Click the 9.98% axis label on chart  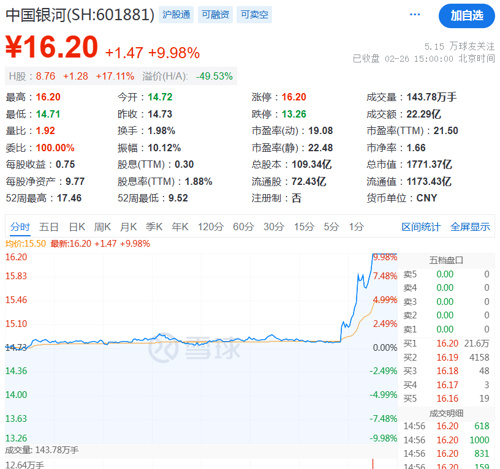[385, 257]
